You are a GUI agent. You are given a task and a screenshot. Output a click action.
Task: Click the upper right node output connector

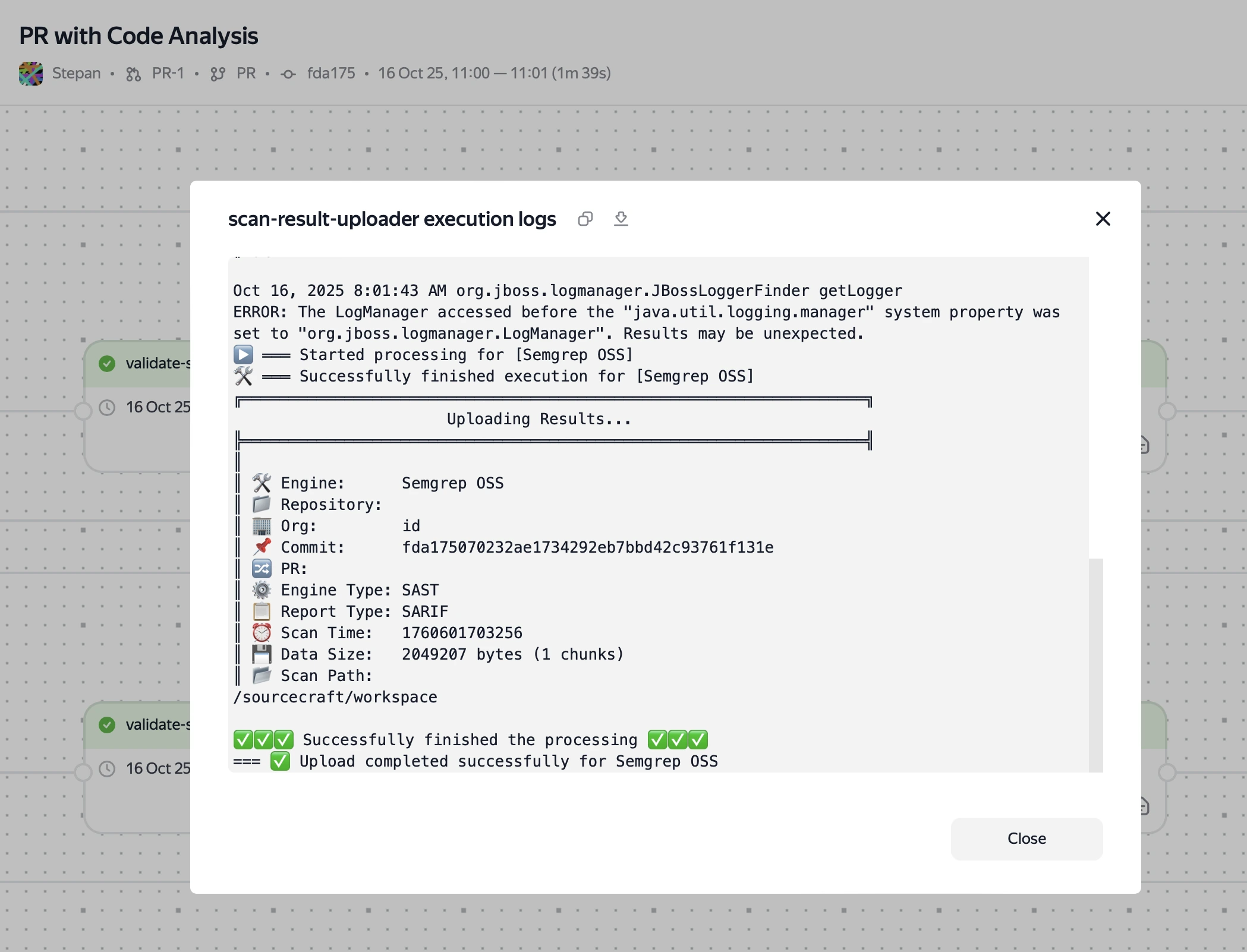pos(1167,411)
